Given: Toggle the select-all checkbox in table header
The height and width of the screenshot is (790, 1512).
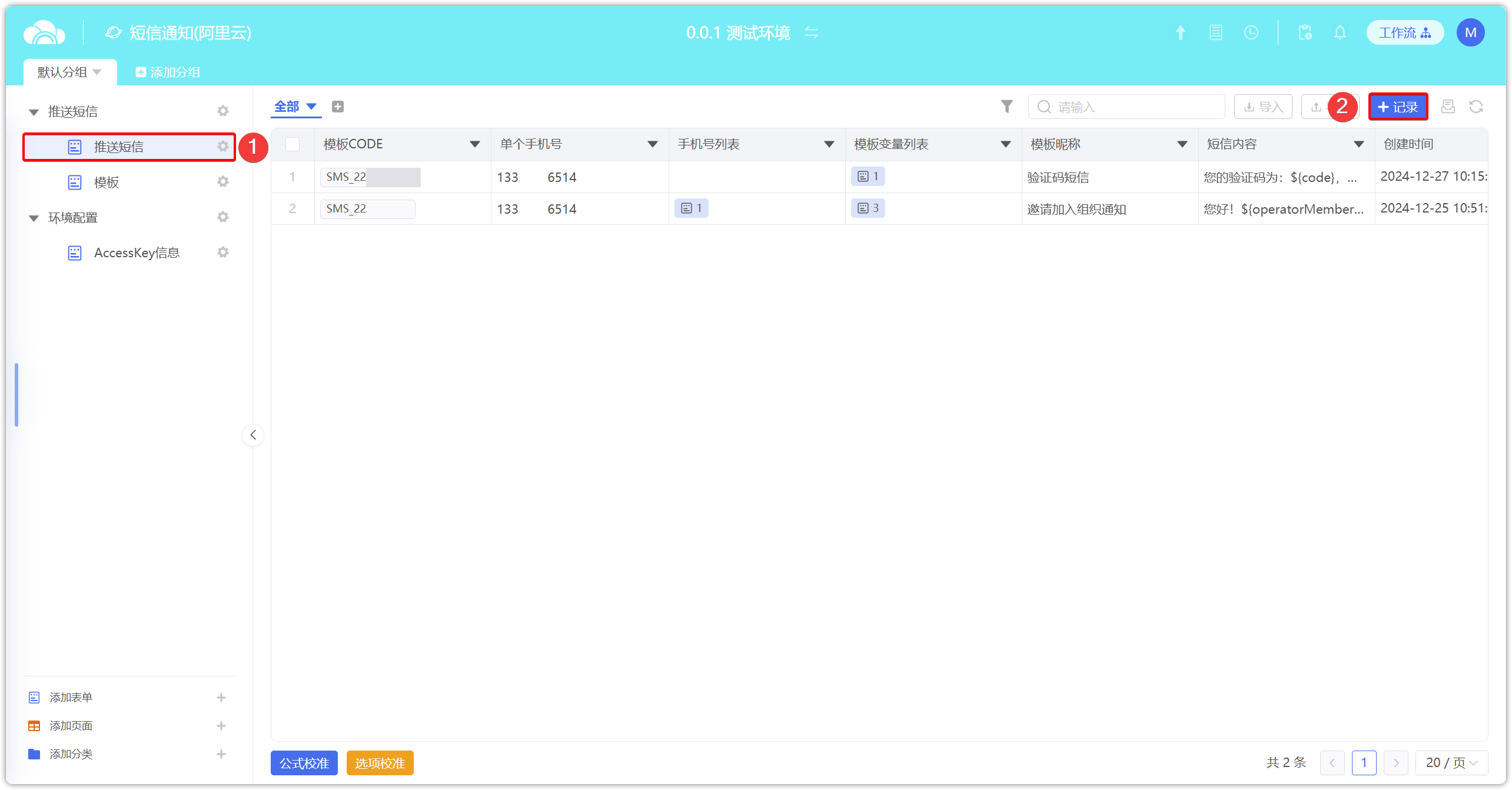Looking at the screenshot, I should 293,144.
